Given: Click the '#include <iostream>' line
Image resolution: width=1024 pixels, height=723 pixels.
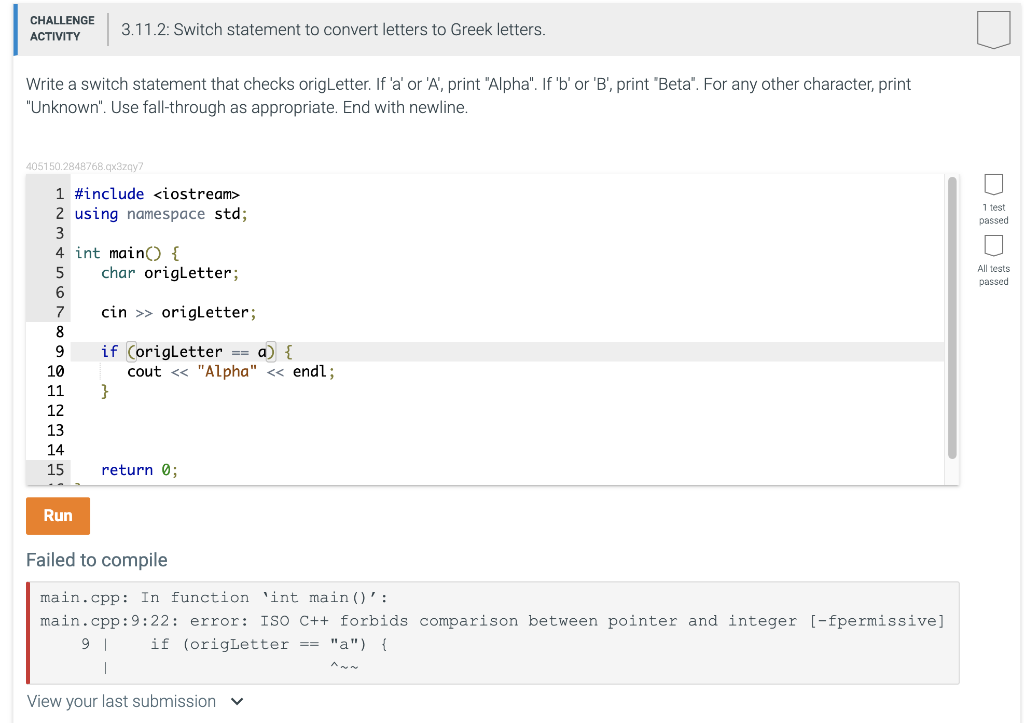Looking at the screenshot, I should 157,194.
